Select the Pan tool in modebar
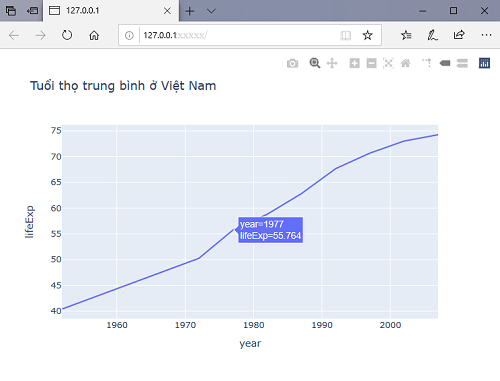The width and height of the screenshot is (500, 381). (332, 63)
